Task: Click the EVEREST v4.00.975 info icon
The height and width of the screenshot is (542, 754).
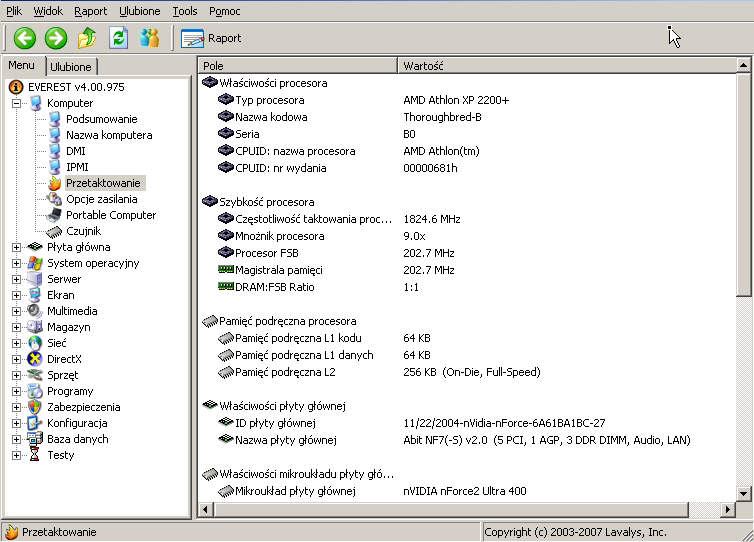Action: (x=16, y=87)
